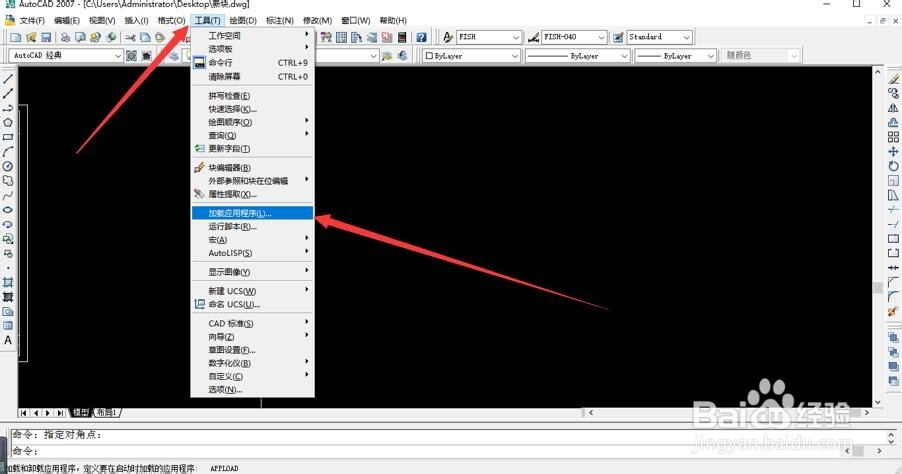Screen dimensions: 902x474
Task: Expand the 工作空间 submenu
Action: [x=253, y=35]
